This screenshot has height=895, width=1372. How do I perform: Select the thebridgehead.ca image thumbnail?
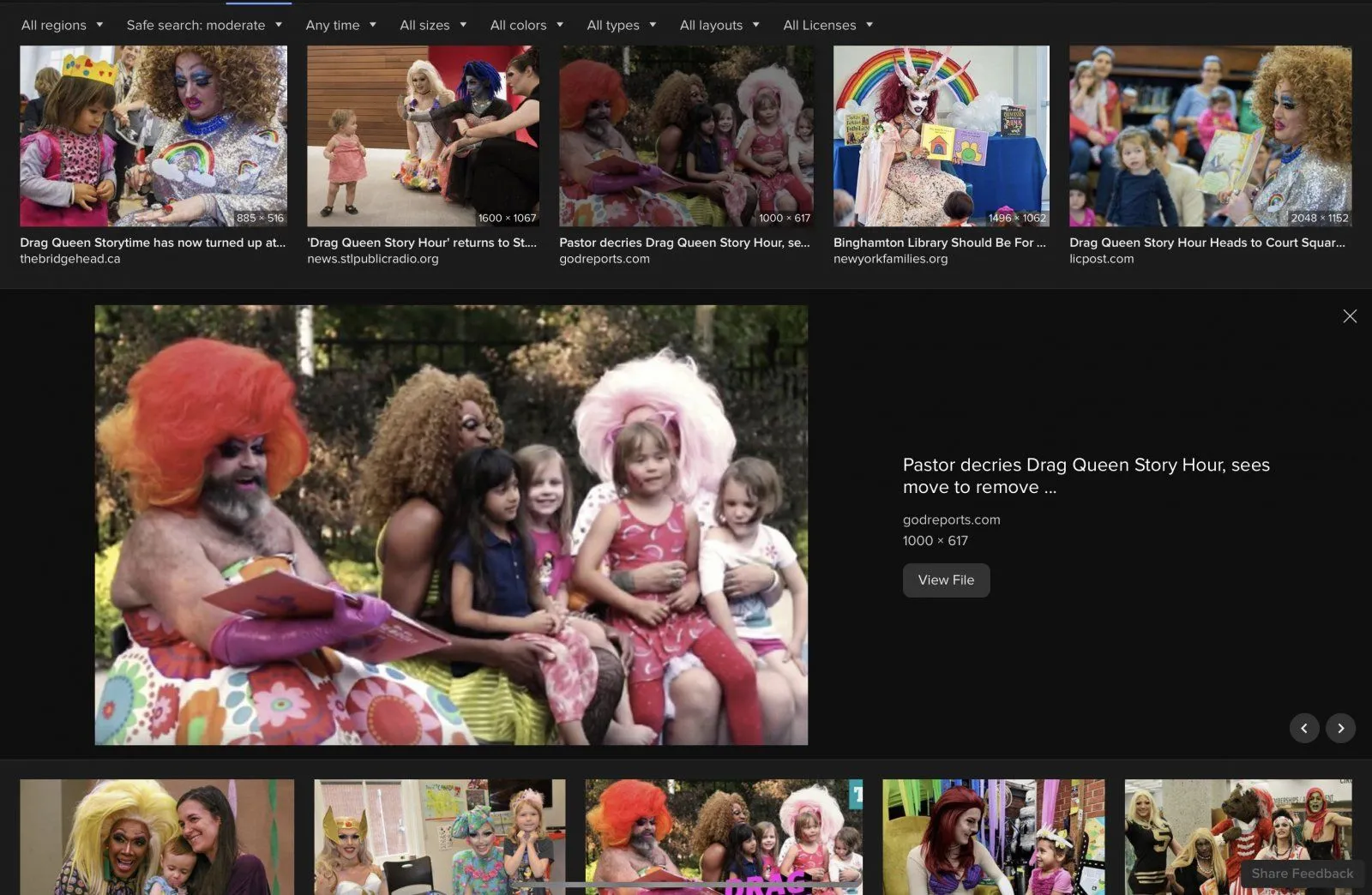[153, 135]
